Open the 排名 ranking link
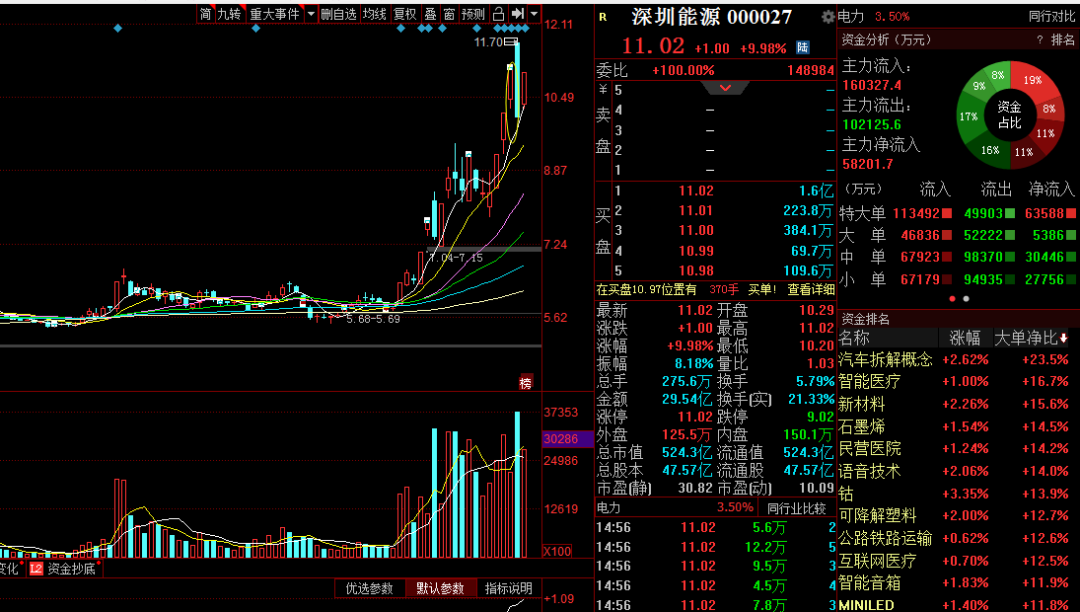 [1062, 41]
